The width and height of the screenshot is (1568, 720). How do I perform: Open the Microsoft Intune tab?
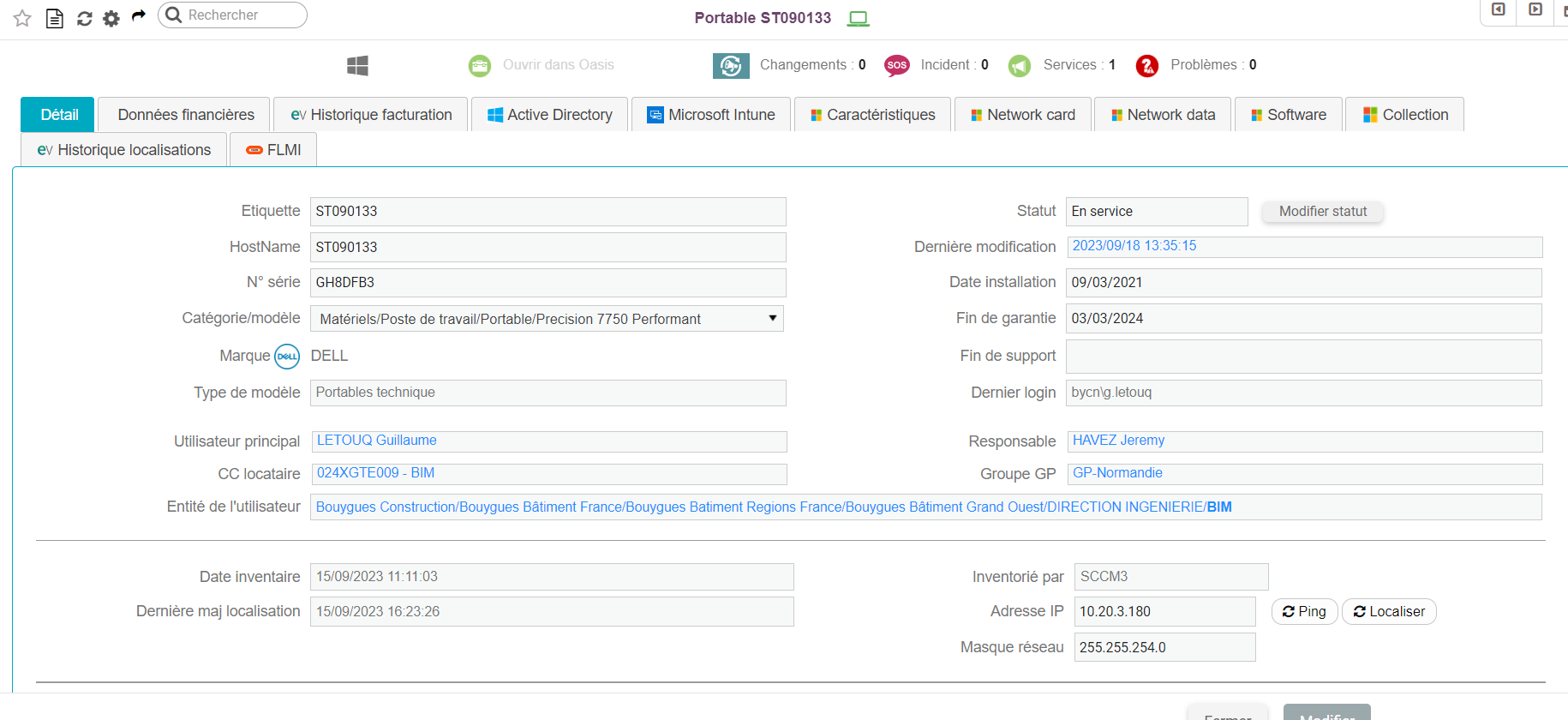[710, 115]
